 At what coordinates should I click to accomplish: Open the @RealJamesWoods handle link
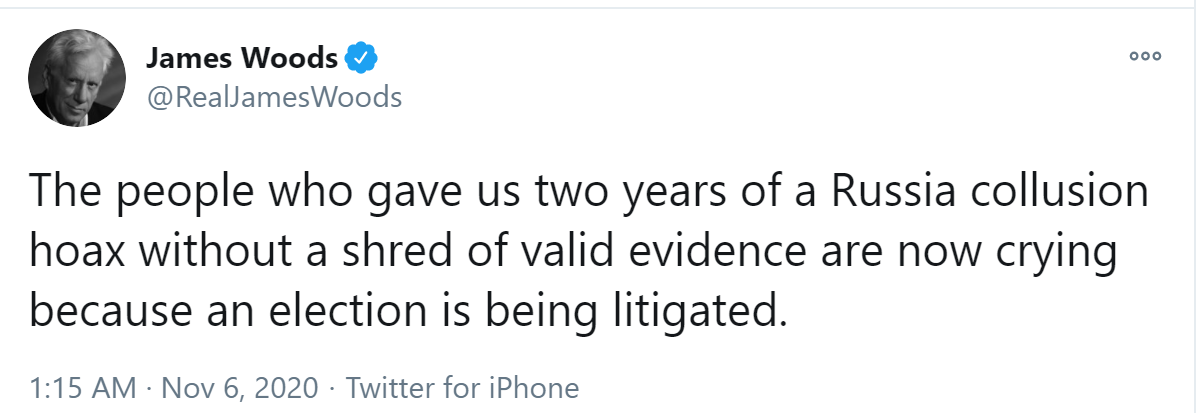274,97
